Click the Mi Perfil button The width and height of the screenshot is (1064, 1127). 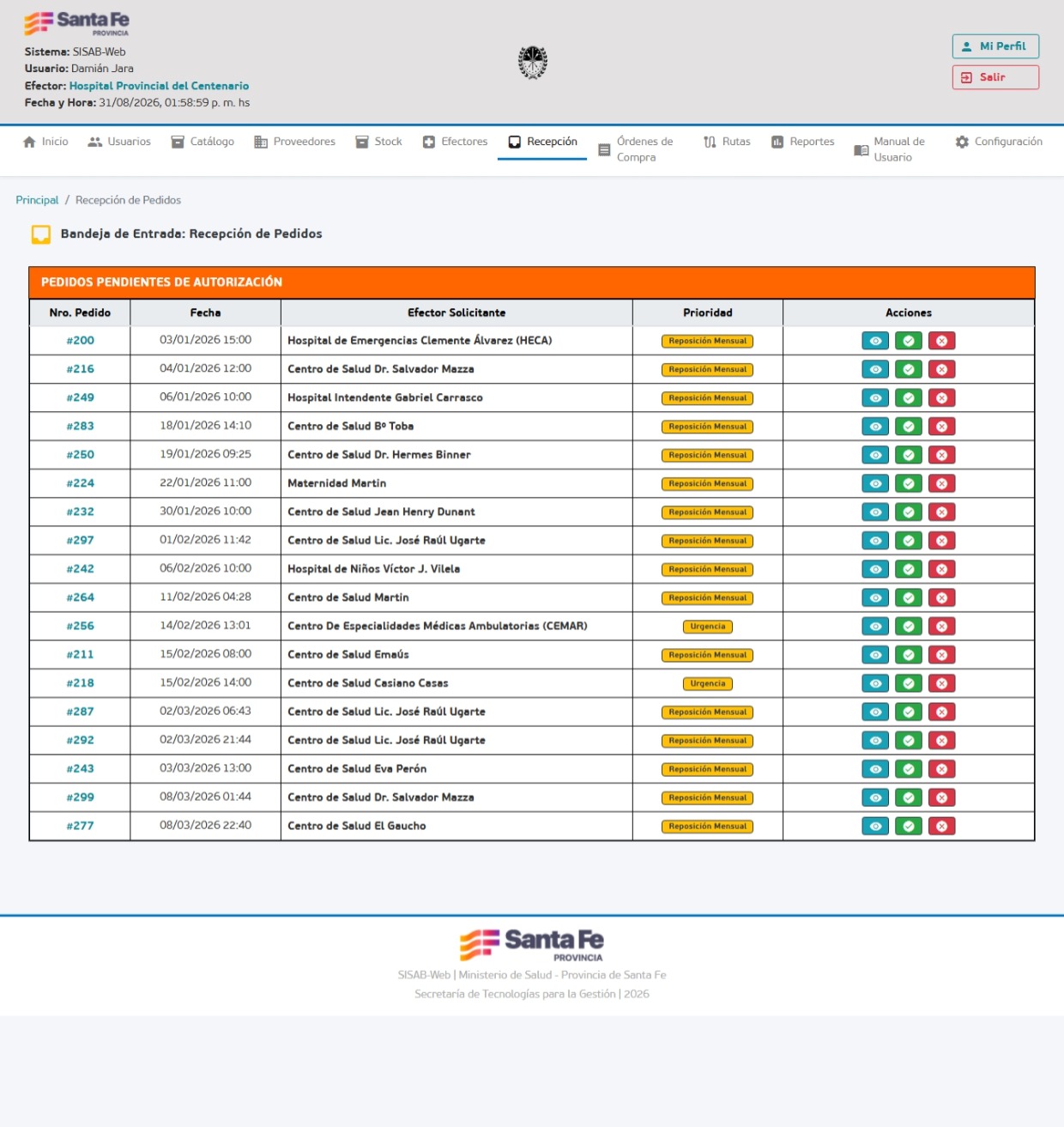[995, 46]
